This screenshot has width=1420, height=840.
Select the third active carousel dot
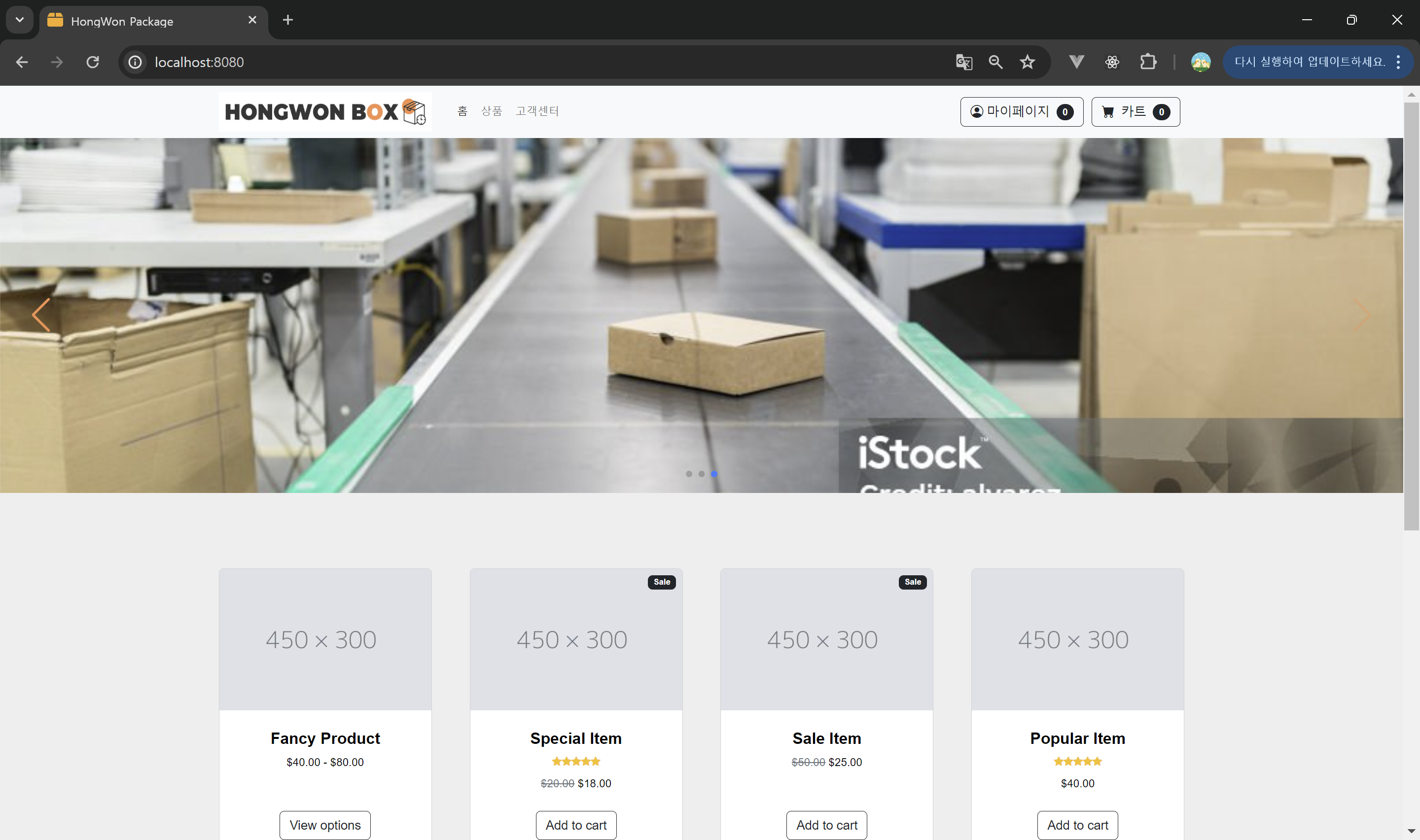point(714,474)
